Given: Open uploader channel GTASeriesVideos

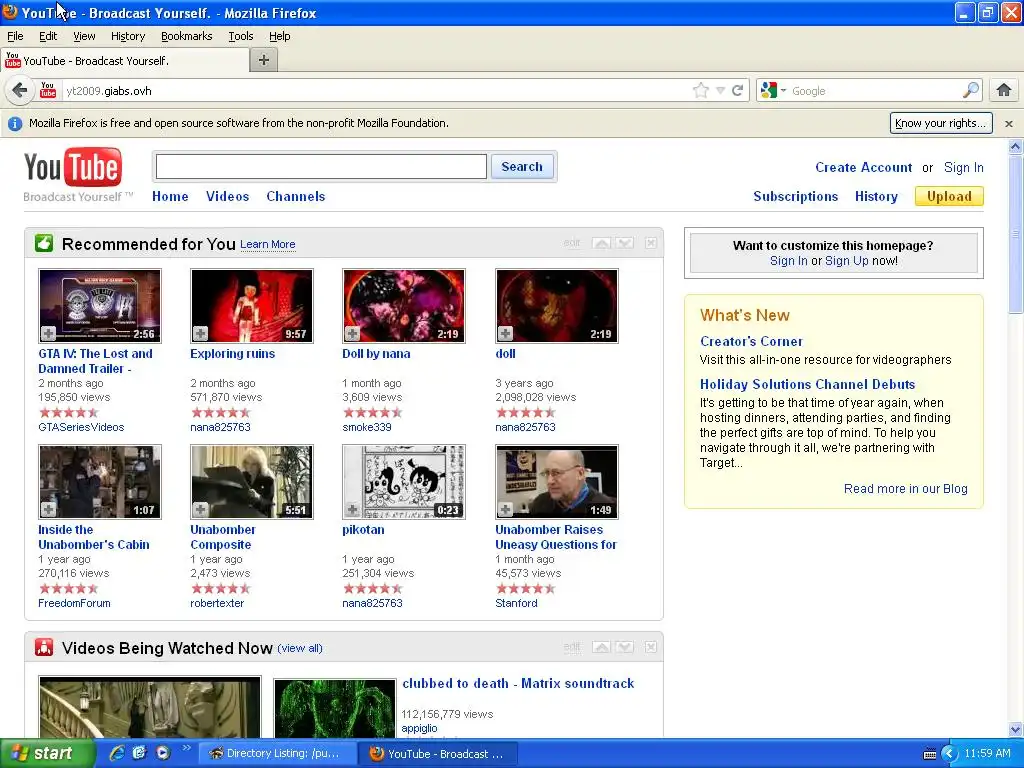Looking at the screenshot, I should [81, 427].
